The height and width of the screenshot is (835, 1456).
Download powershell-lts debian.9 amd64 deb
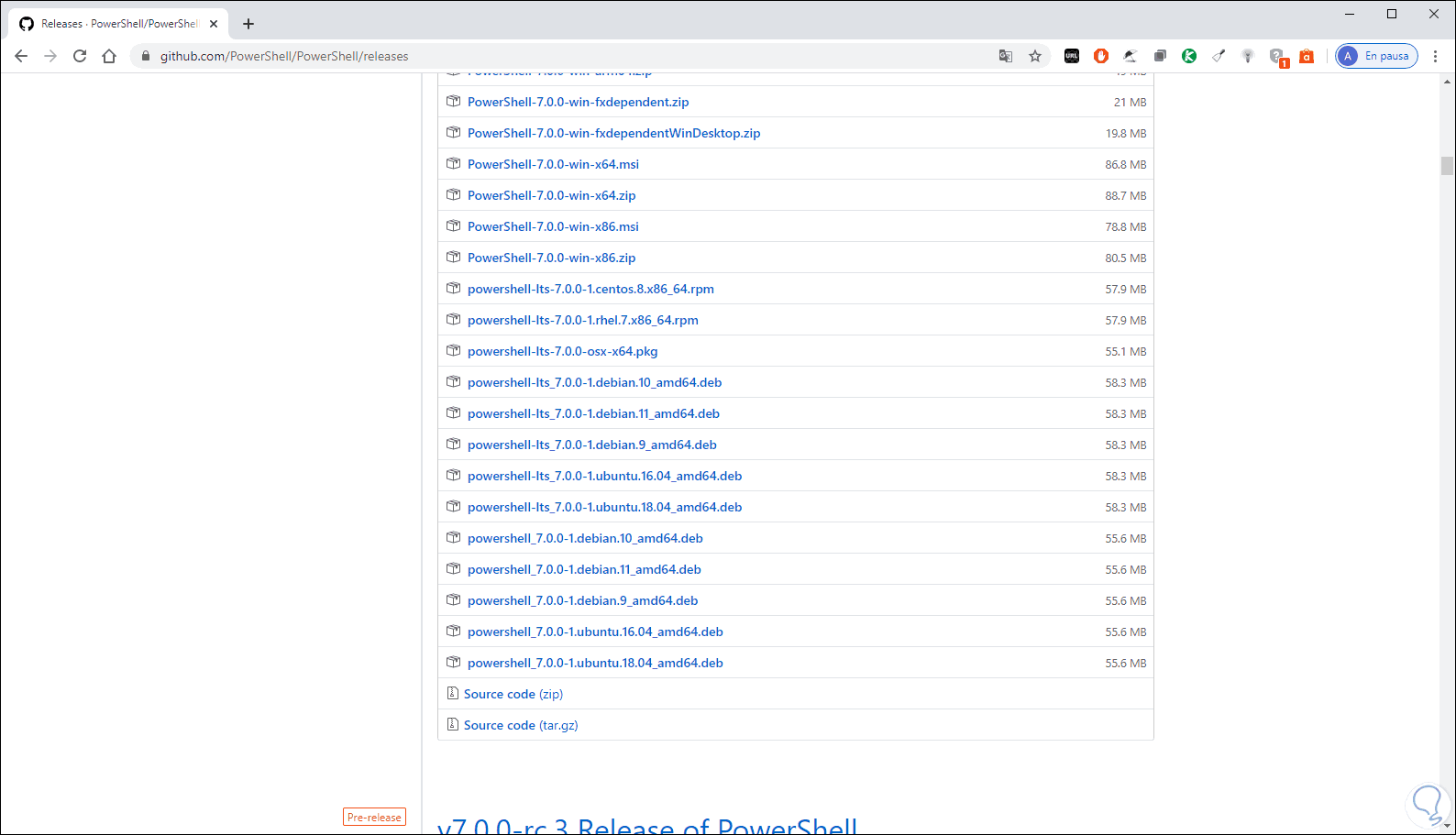click(592, 445)
